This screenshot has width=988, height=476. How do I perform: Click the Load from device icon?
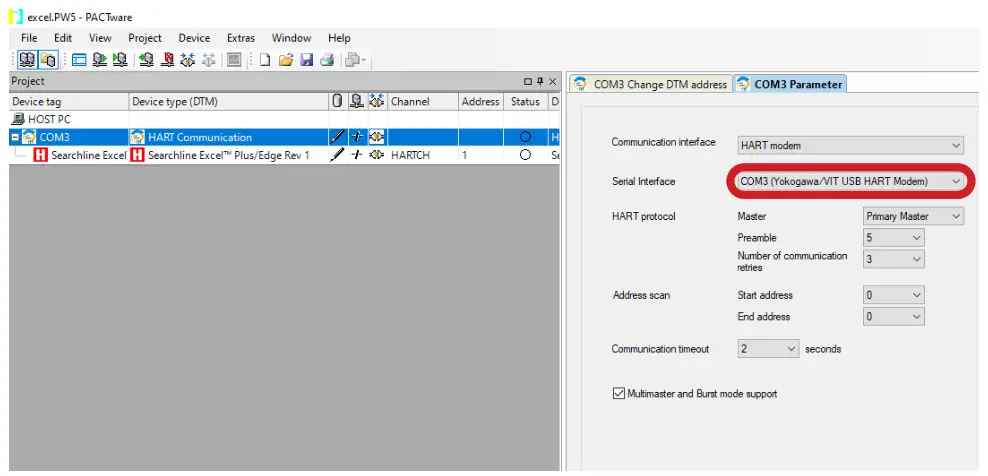pos(100,60)
